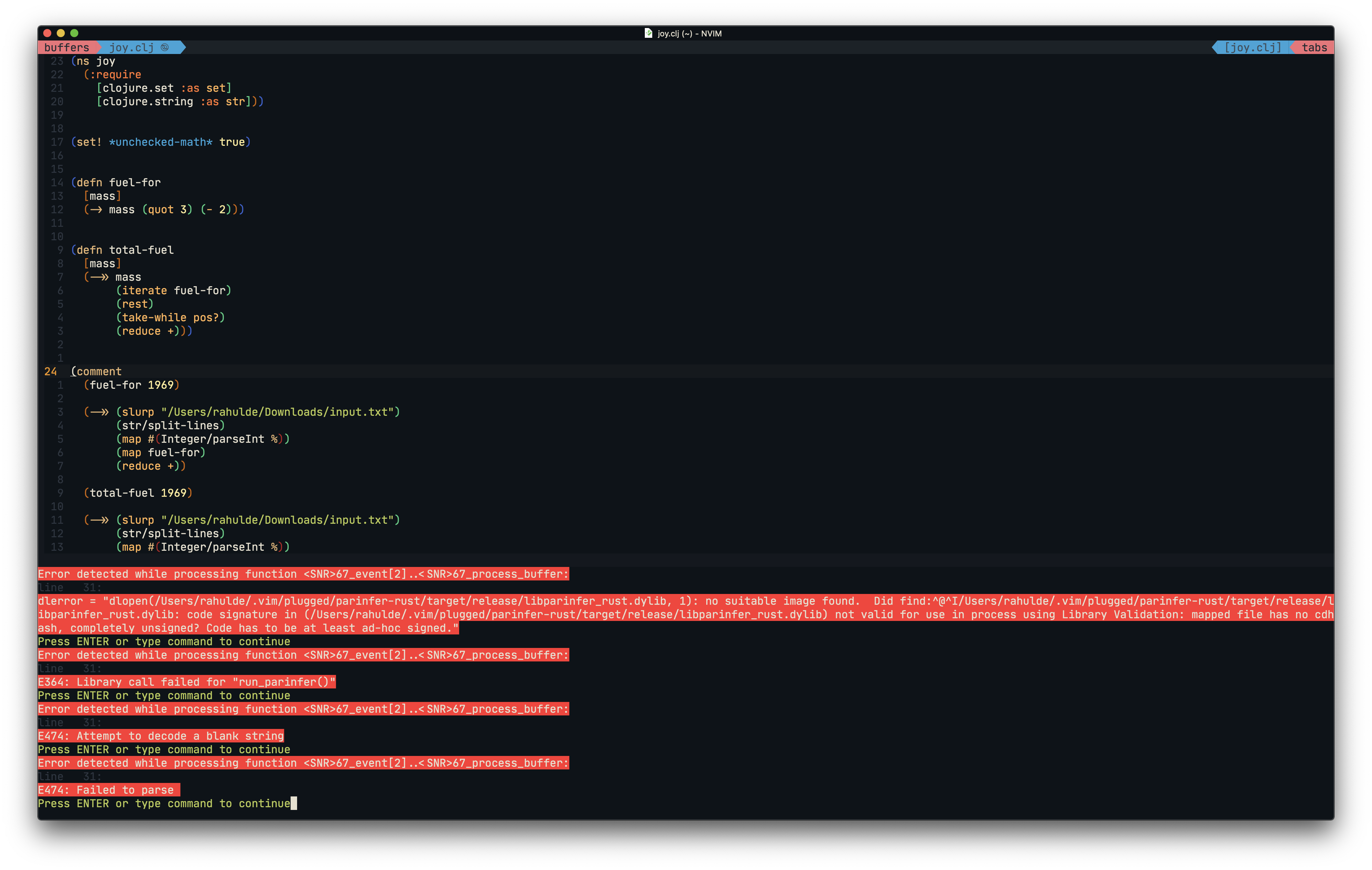Click '(defn total-fuel' definition line
Screen dimensions: 1372x870
coord(122,250)
